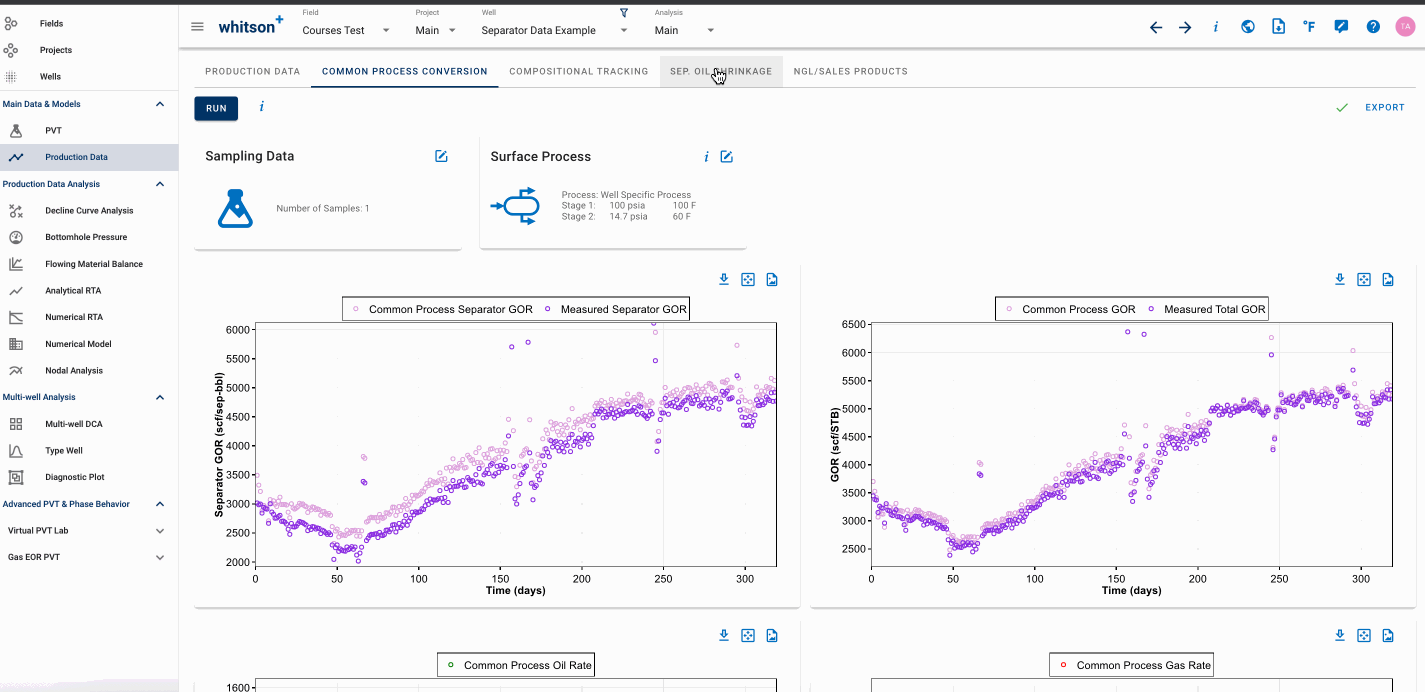Expand Common Process Gas Rate chart fullscreen
Screen dimensions: 1425x692
click(1364, 635)
